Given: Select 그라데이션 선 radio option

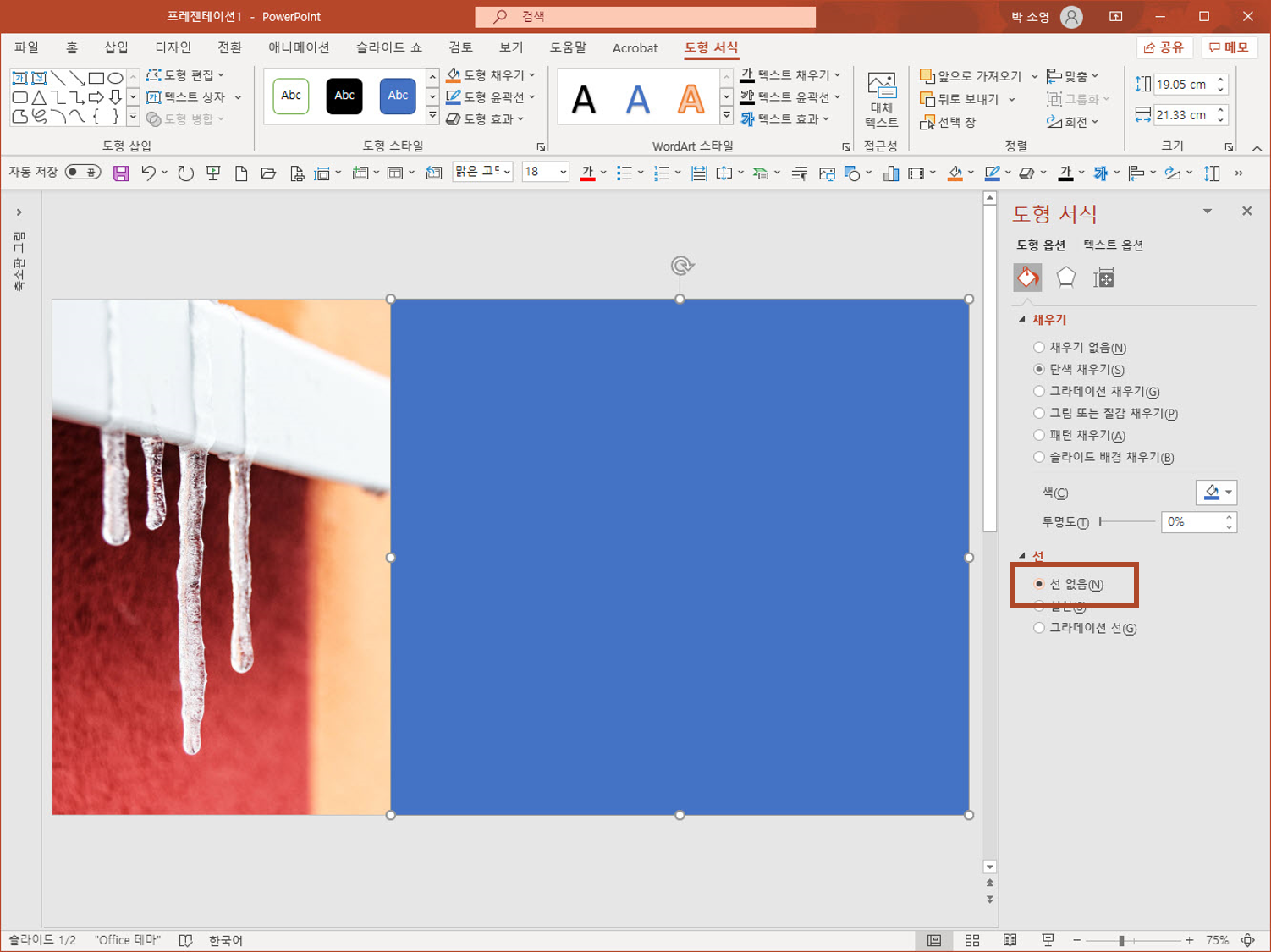Looking at the screenshot, I should coord(1039,628).
